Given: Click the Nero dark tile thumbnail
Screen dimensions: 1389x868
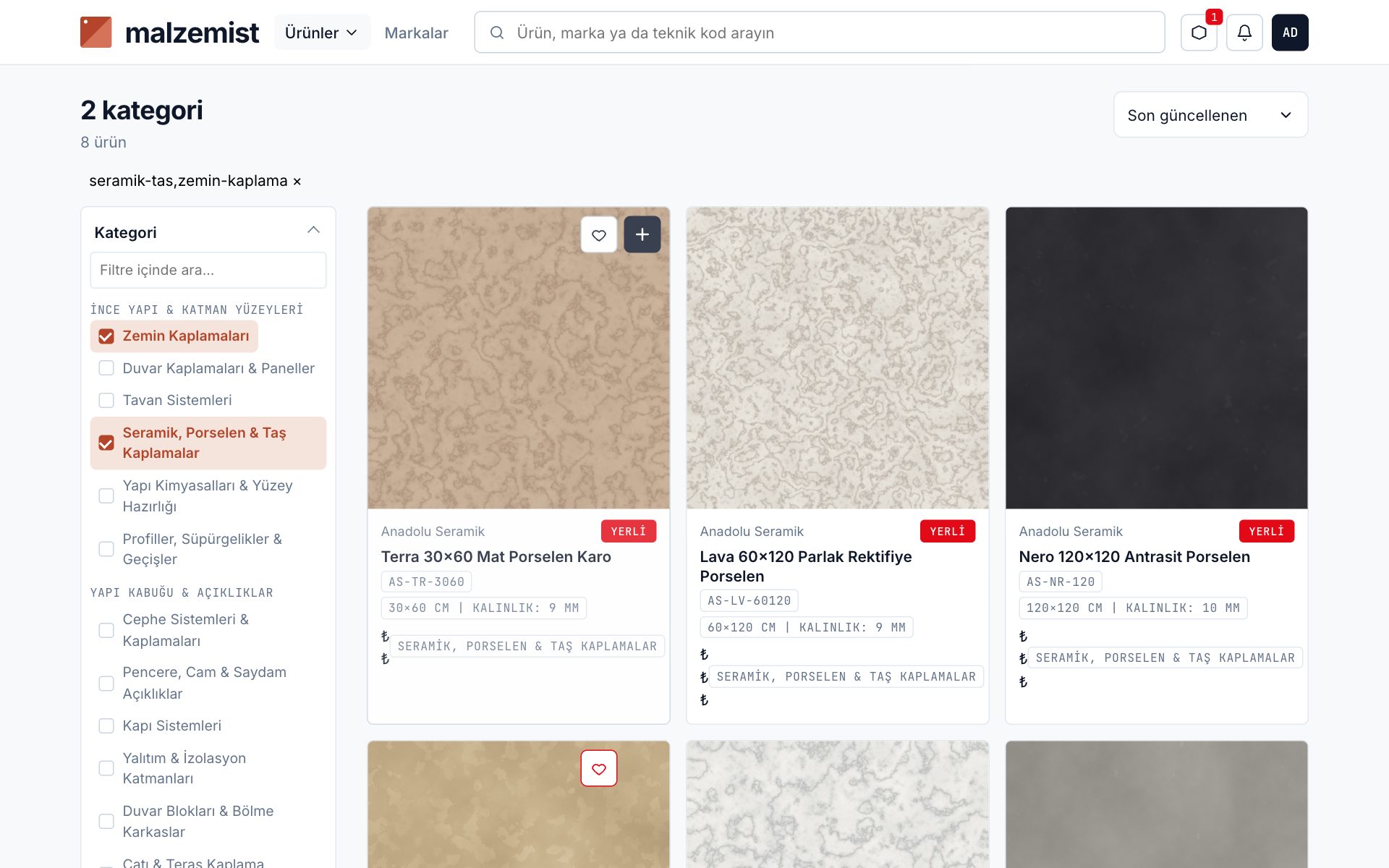Looking at the screenshot, I should point(1157,358).
